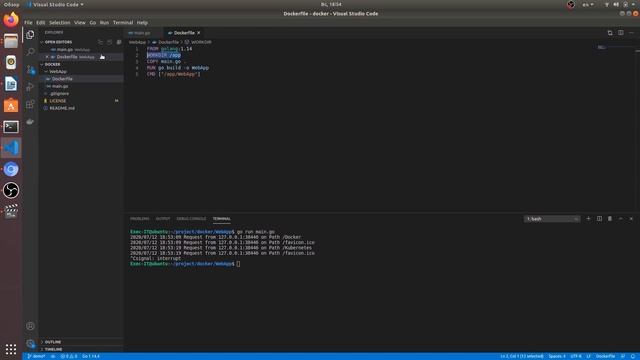
Task: Open the Selection menu
Action: [x=60, y=22]
